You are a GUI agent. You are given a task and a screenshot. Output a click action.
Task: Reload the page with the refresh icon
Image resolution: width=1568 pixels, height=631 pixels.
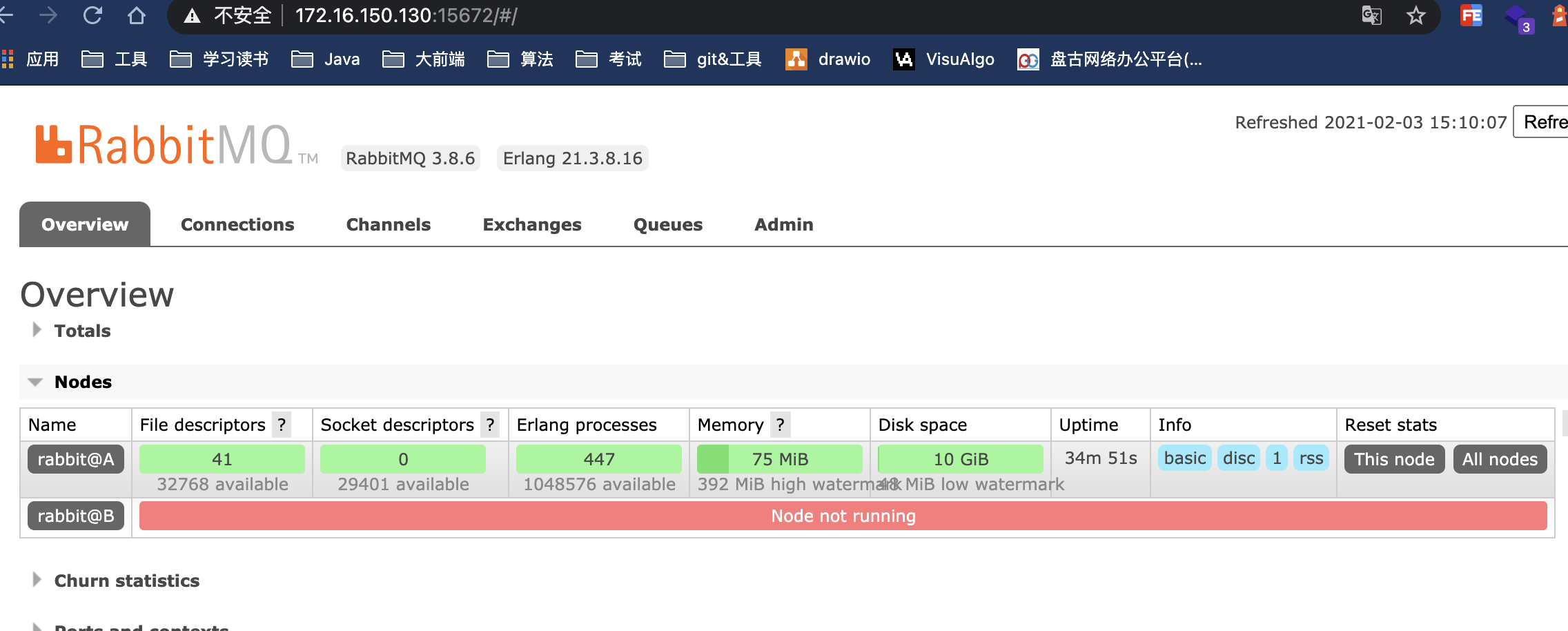point(92,15)
